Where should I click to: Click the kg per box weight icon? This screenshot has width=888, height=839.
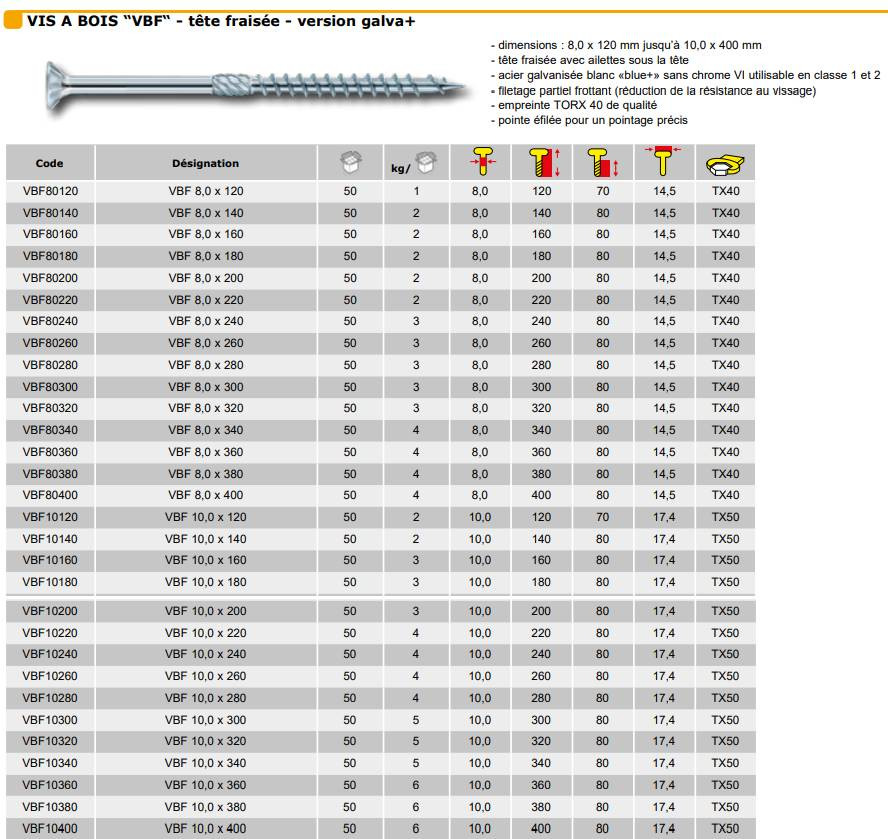(x=416, y=164)
